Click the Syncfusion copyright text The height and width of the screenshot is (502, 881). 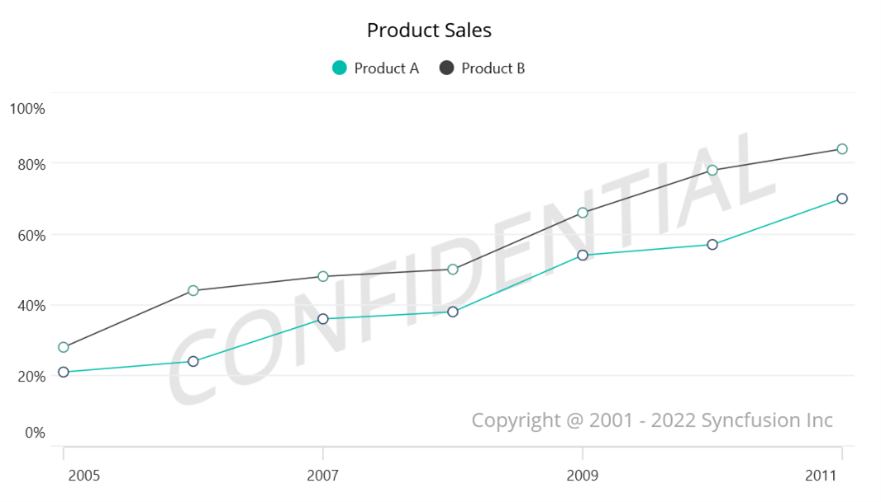pyautogui.click(x=652, y=420)
